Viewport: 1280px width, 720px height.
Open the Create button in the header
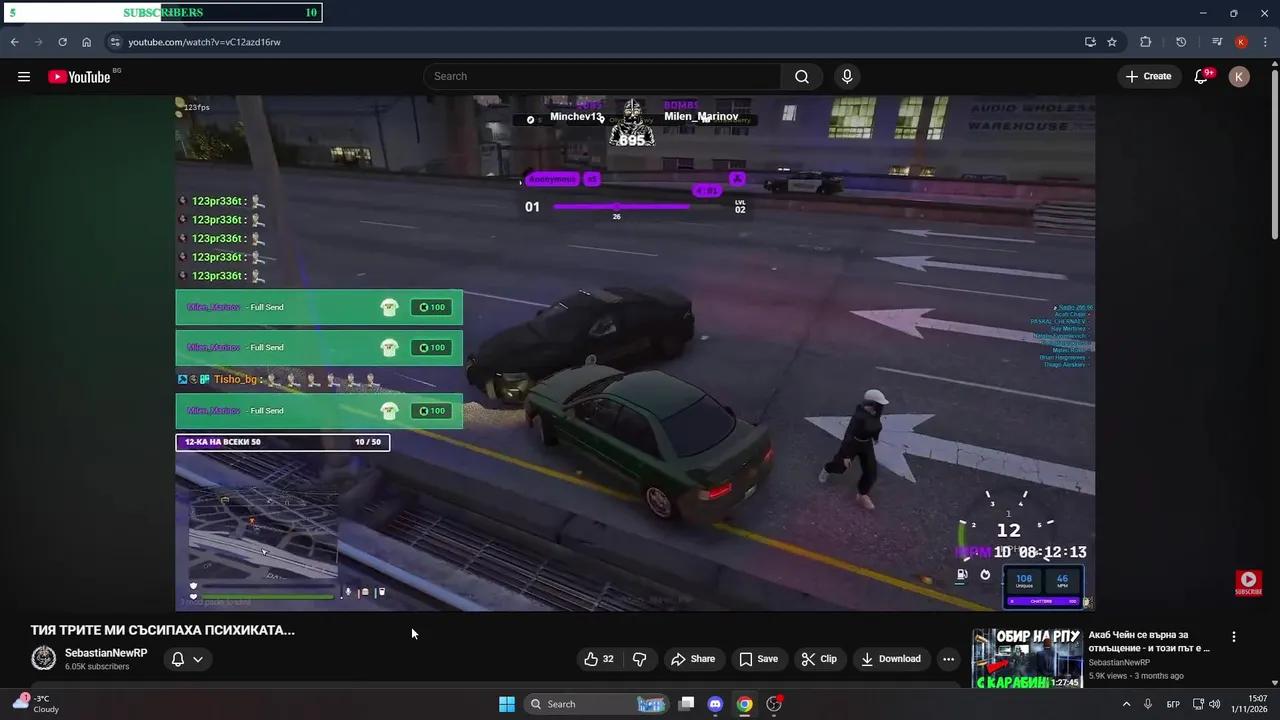pos(1149,76)
